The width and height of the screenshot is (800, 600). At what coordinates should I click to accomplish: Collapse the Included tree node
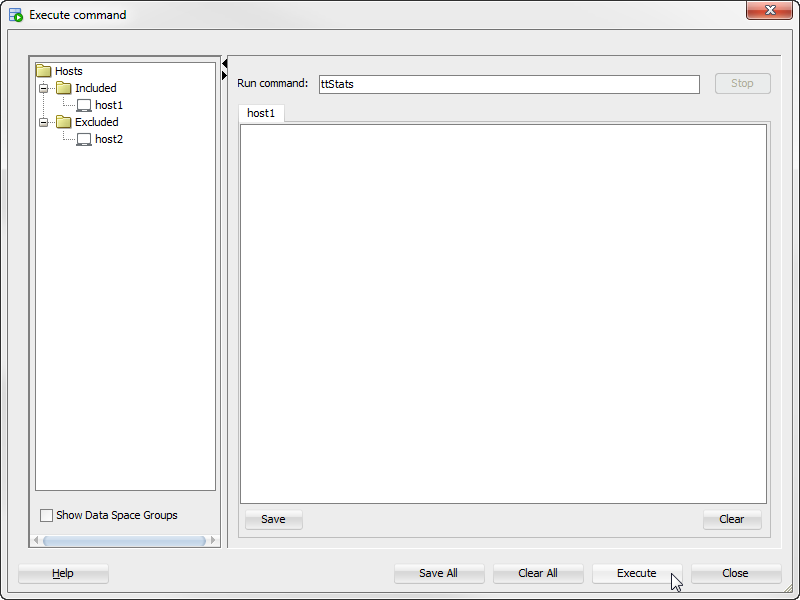44,88
